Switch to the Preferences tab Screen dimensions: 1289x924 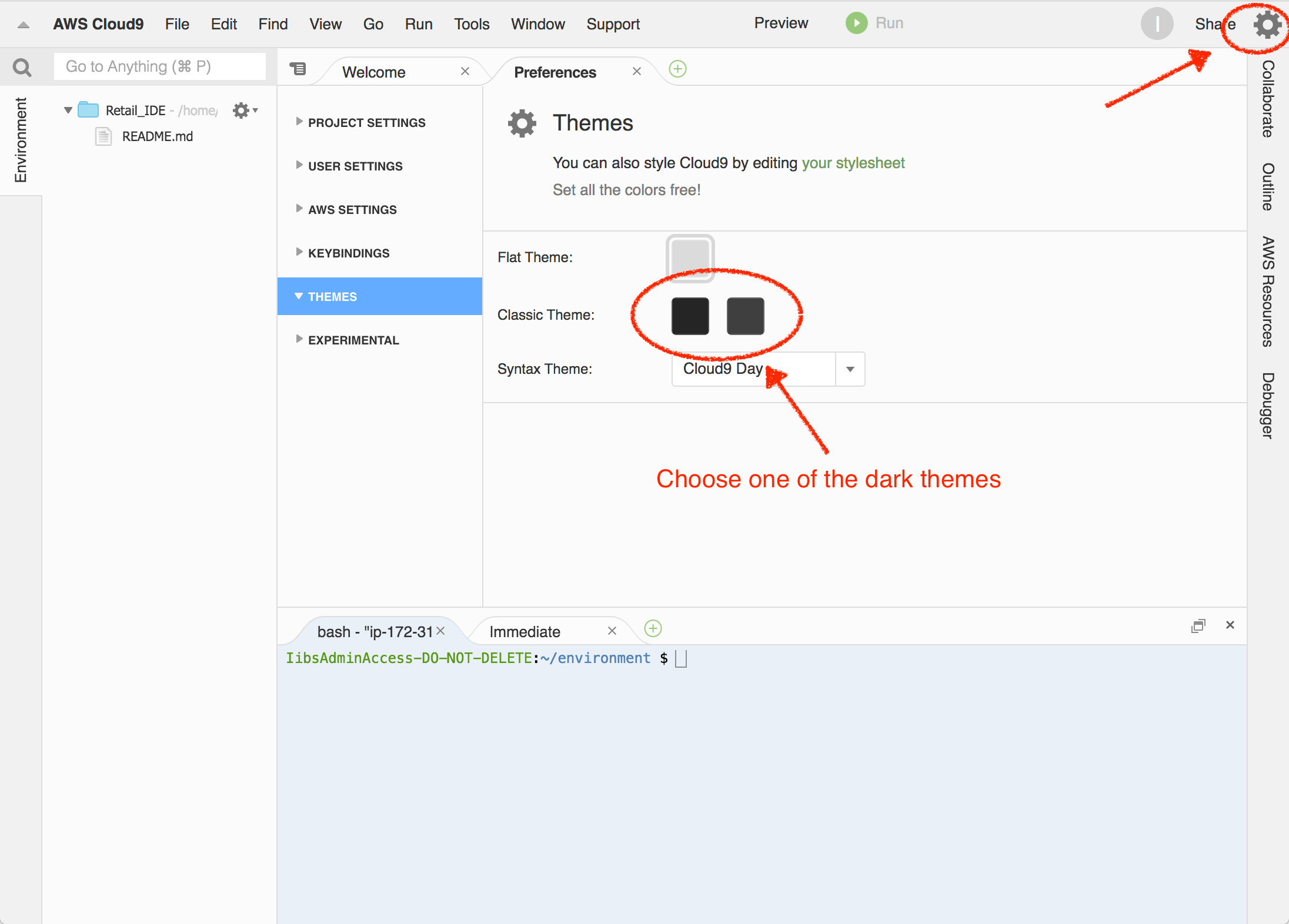555,72
